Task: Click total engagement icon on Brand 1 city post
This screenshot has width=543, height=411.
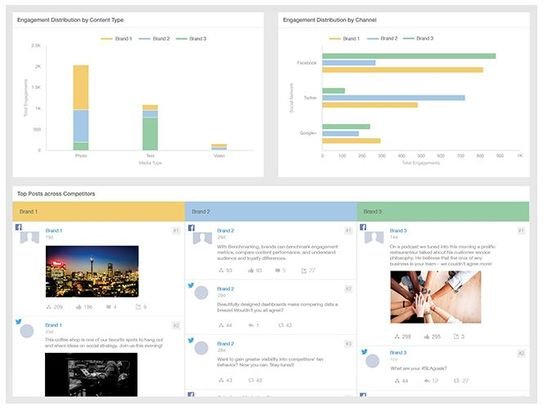Action: click(49, 307)
